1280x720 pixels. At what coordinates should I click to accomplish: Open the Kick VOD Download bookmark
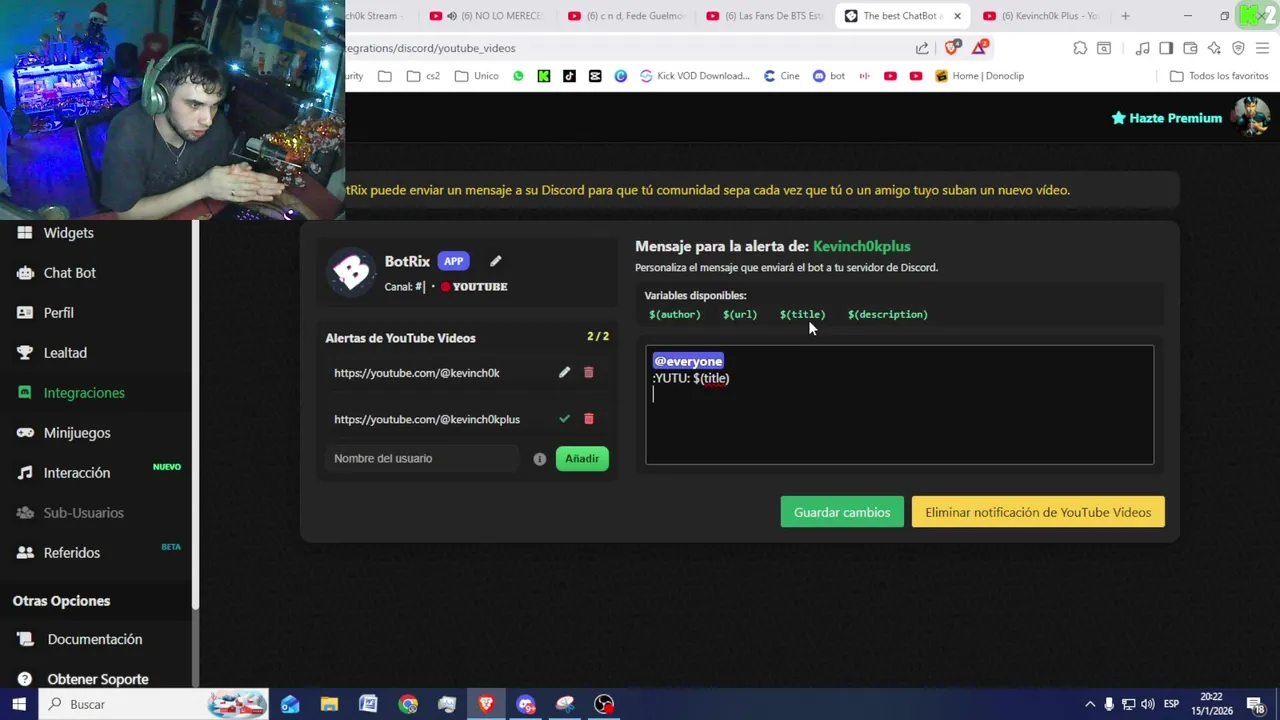(x=695, y=76)
